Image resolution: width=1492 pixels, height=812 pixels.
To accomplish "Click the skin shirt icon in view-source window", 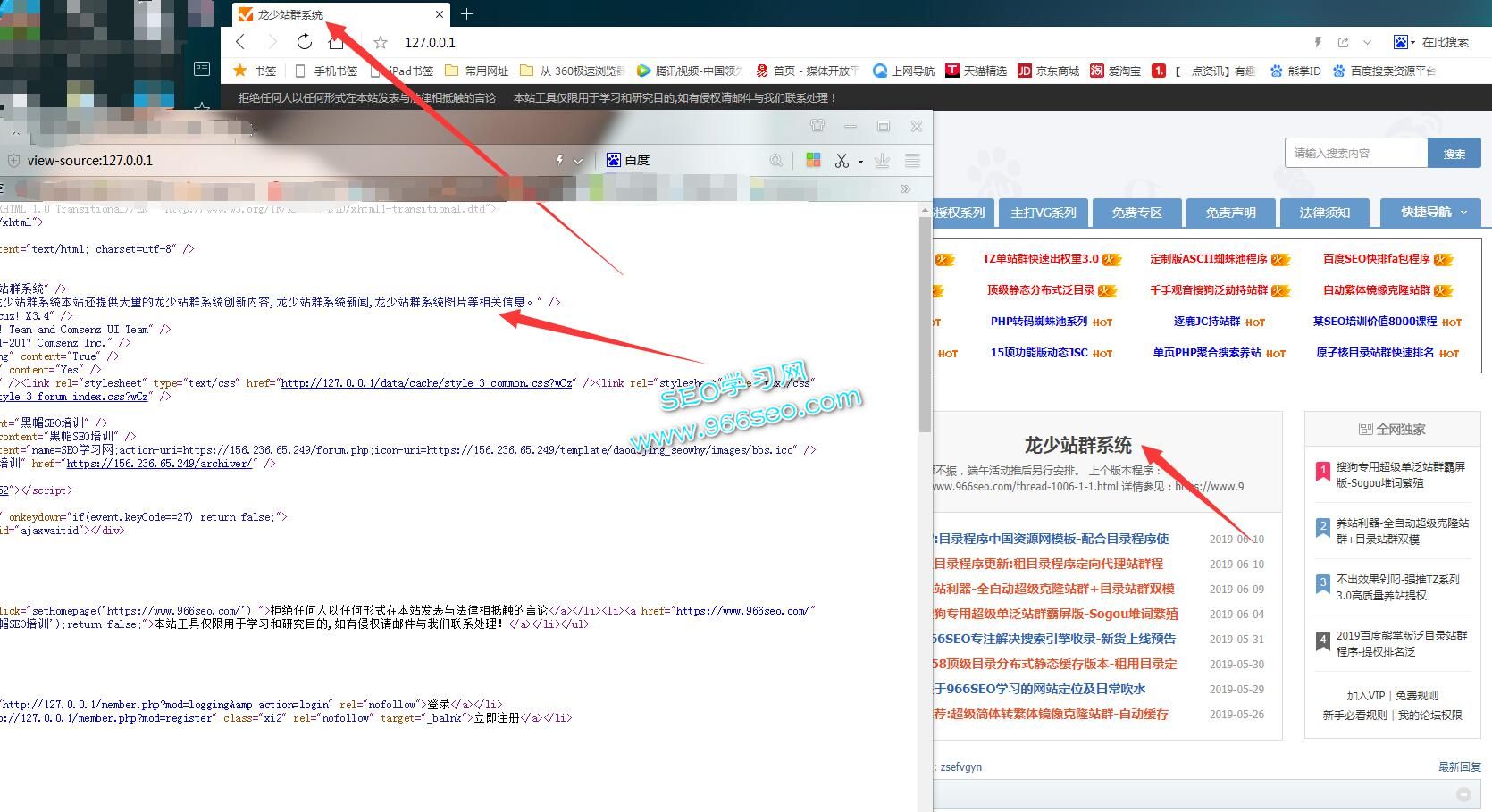I will click(817, 126).
